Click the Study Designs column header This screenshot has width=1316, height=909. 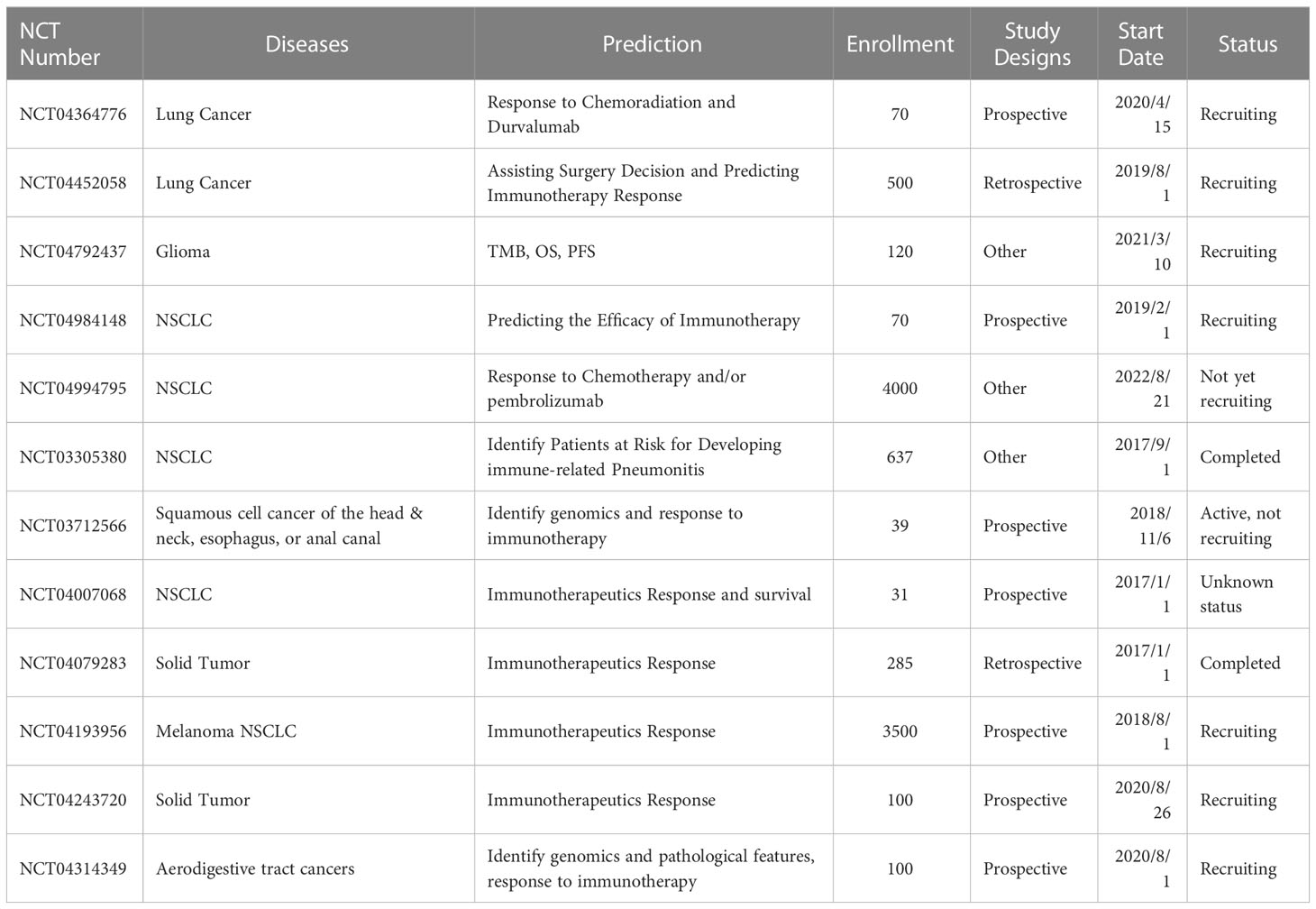1033,44
